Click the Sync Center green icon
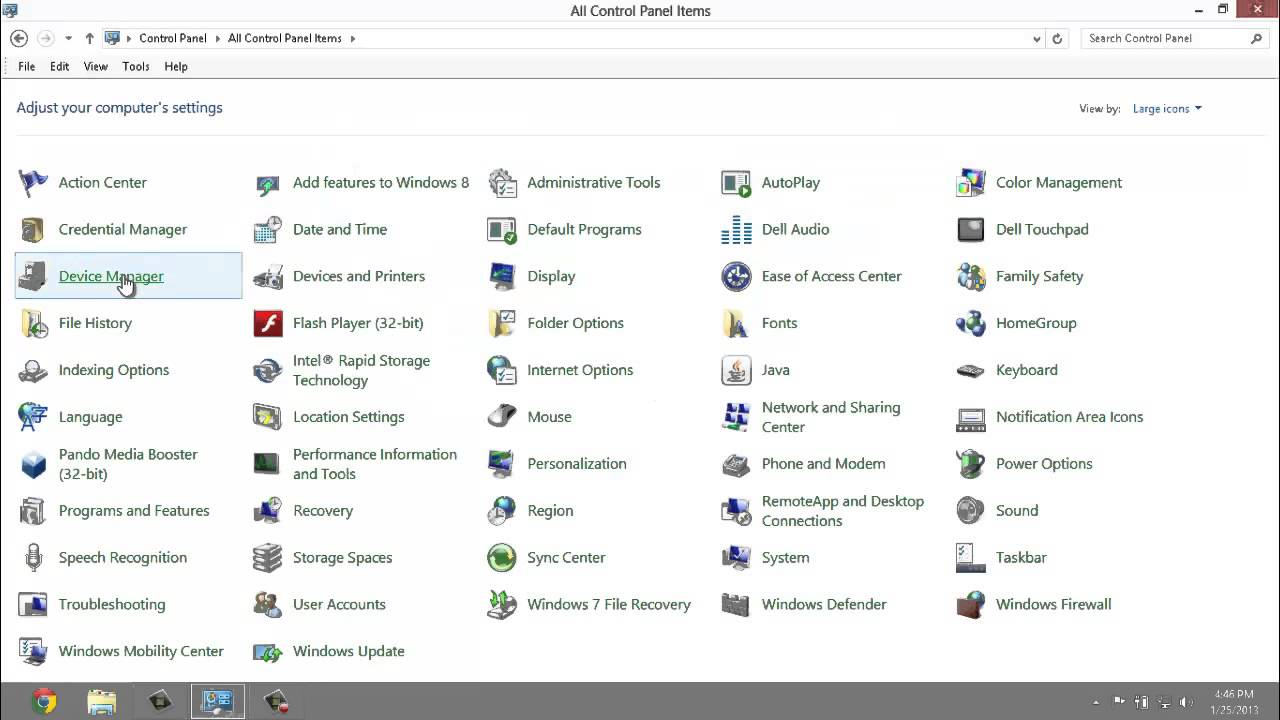The height and width of the screenshot is (720, 1280). click(x=502, y=557)
